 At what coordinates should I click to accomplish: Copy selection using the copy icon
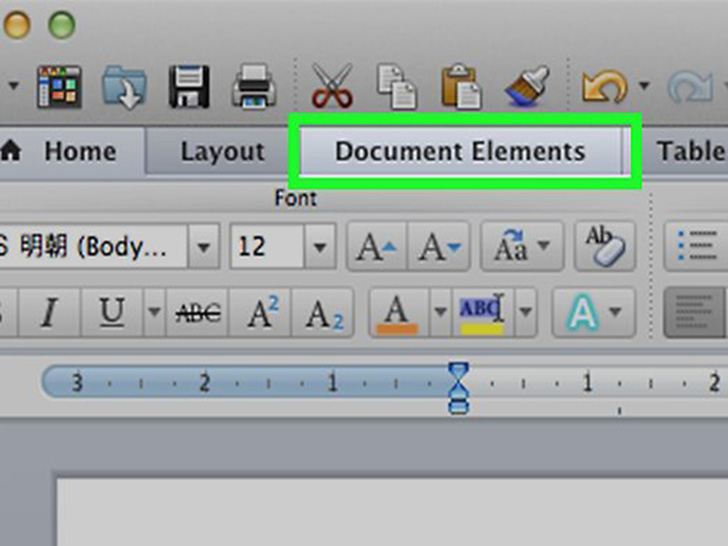tap(397, 87)
